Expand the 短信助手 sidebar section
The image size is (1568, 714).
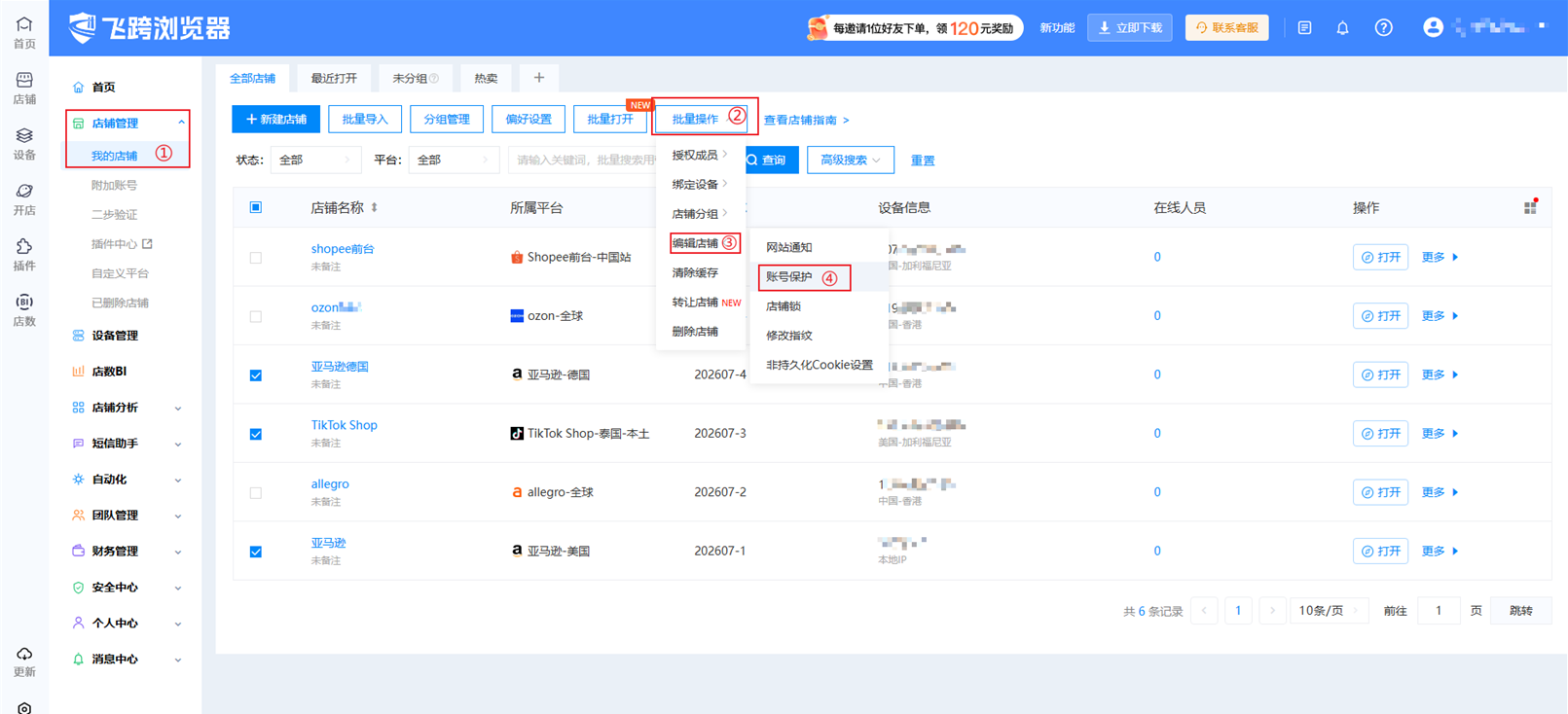click(178, 445)
